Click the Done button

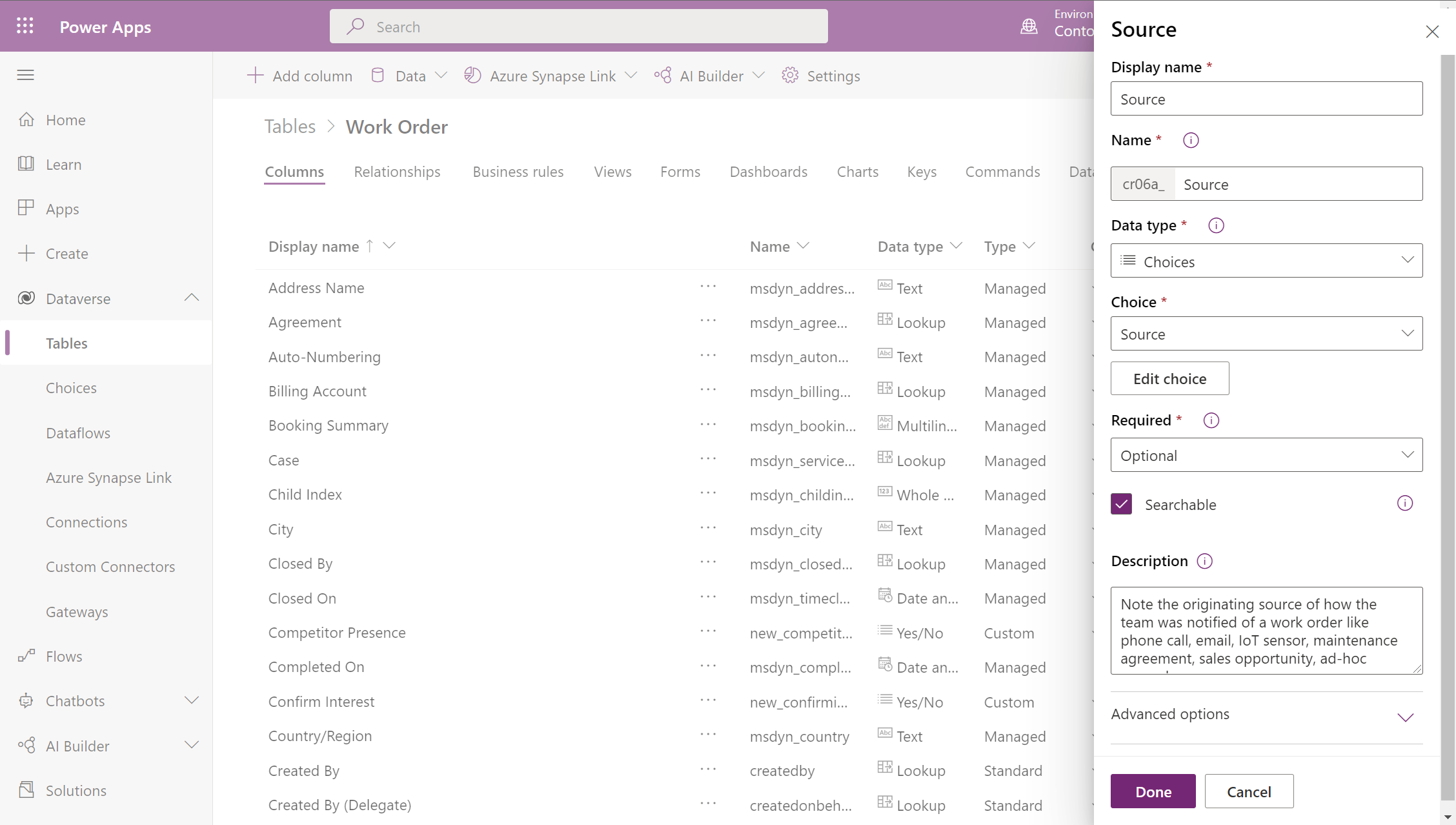[1153, 791]
